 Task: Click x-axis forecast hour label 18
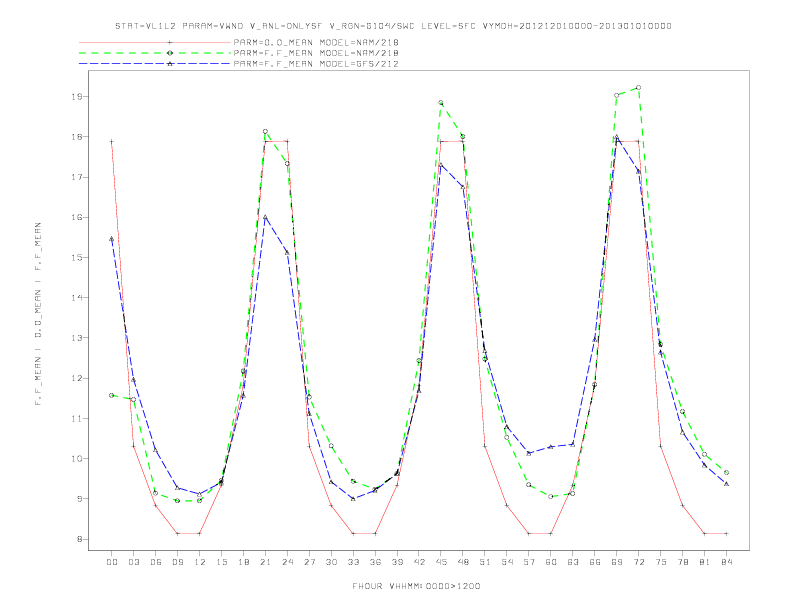(x=243, y=562)
